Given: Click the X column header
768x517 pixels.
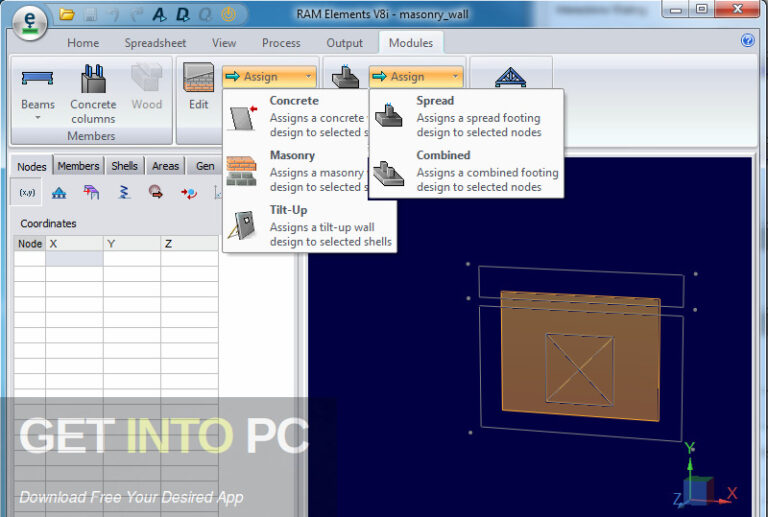Looking at the screenshot, I should pos(74,244).
